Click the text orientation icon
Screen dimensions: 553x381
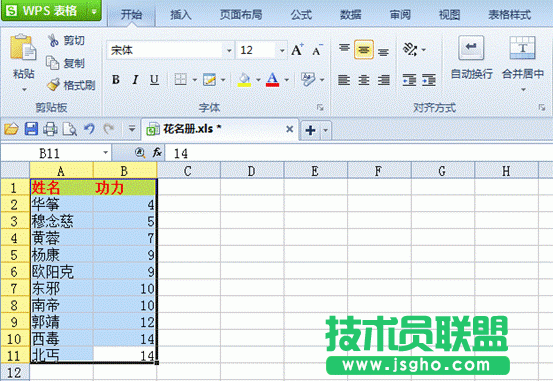pos(411,50)
